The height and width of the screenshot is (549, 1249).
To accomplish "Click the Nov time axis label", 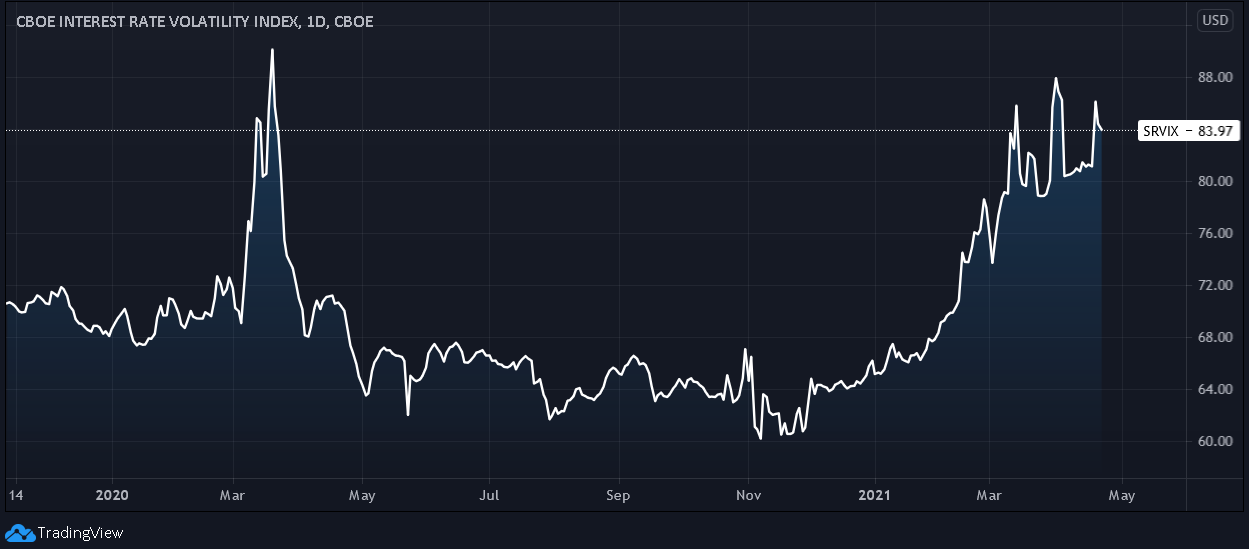I will [748, 494].
